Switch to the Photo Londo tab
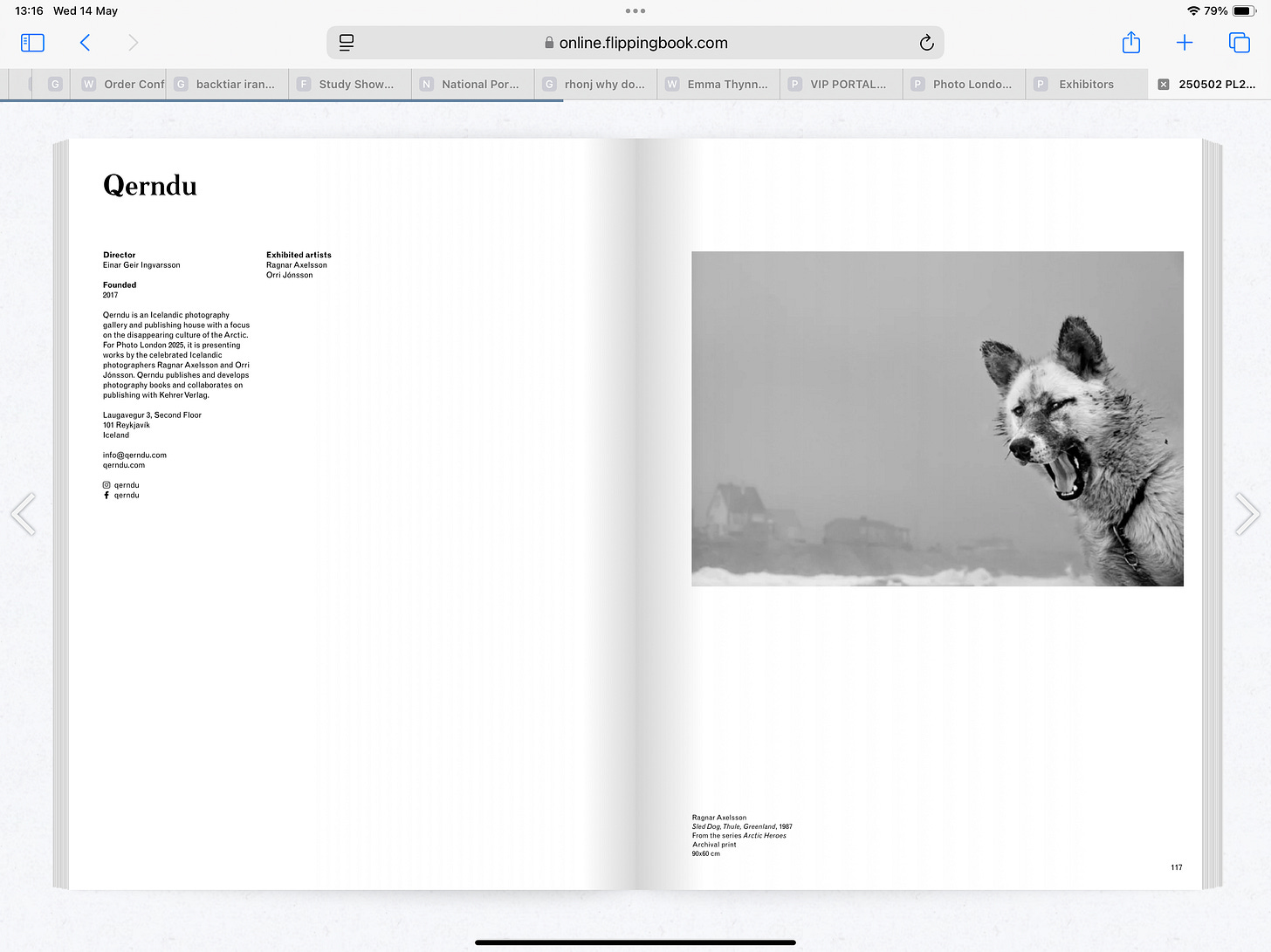This screenshot has height=952, width=1271. coord(964,84)
